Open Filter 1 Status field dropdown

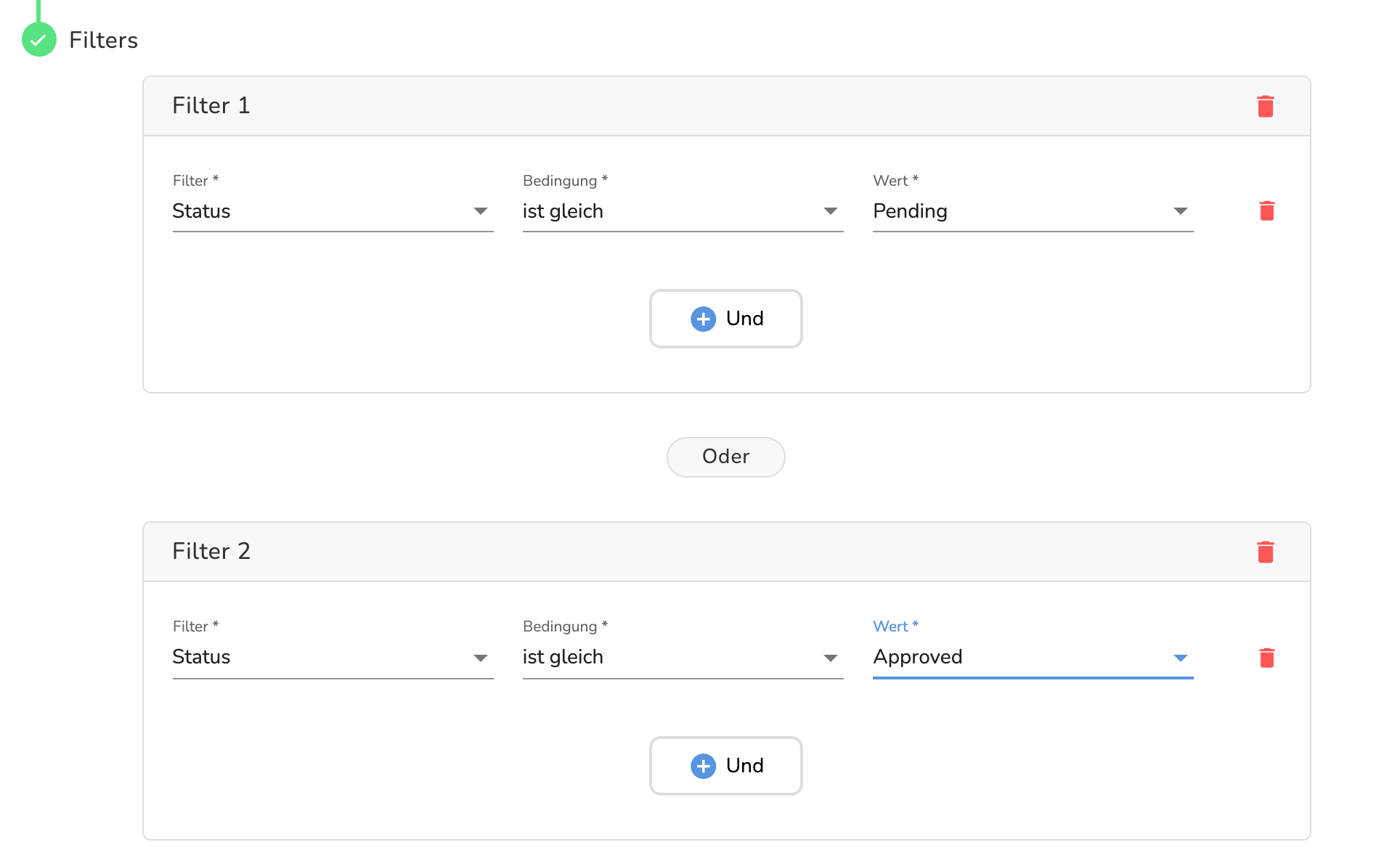pyautogui.click(x=333, y=211)
